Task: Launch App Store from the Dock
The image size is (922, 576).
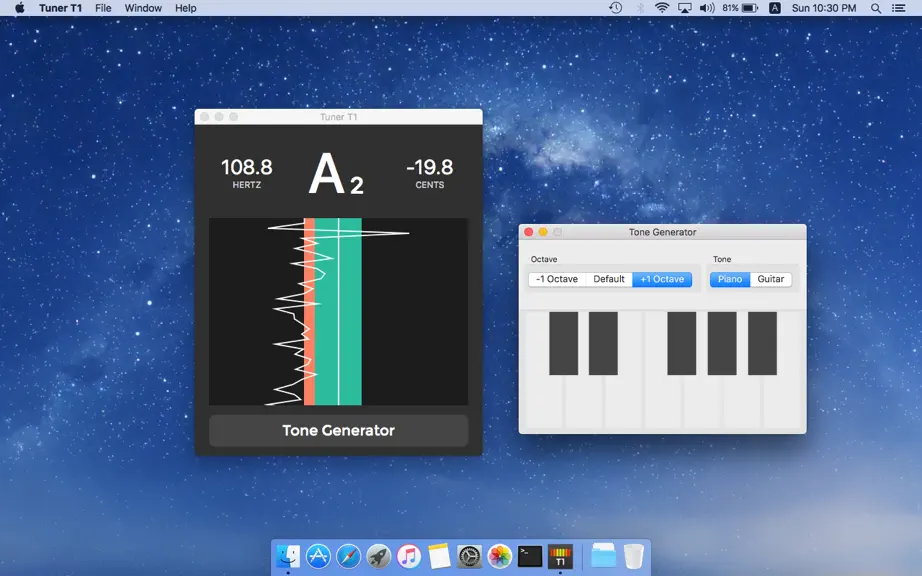Action: tap(318, 556)
